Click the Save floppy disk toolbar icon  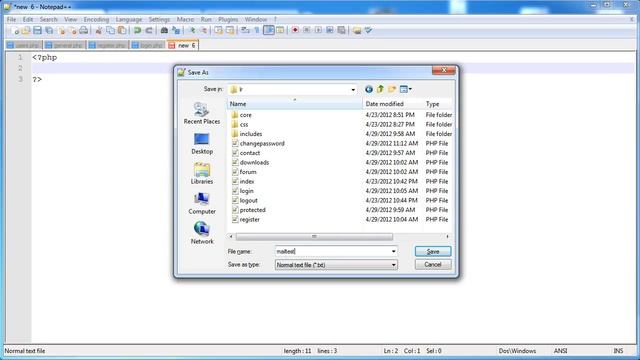(x=37, y=31)
